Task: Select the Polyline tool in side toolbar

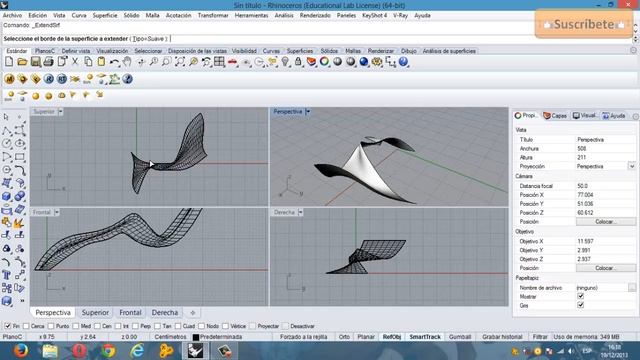Action: pyautogui.click(x=7, y=131)
